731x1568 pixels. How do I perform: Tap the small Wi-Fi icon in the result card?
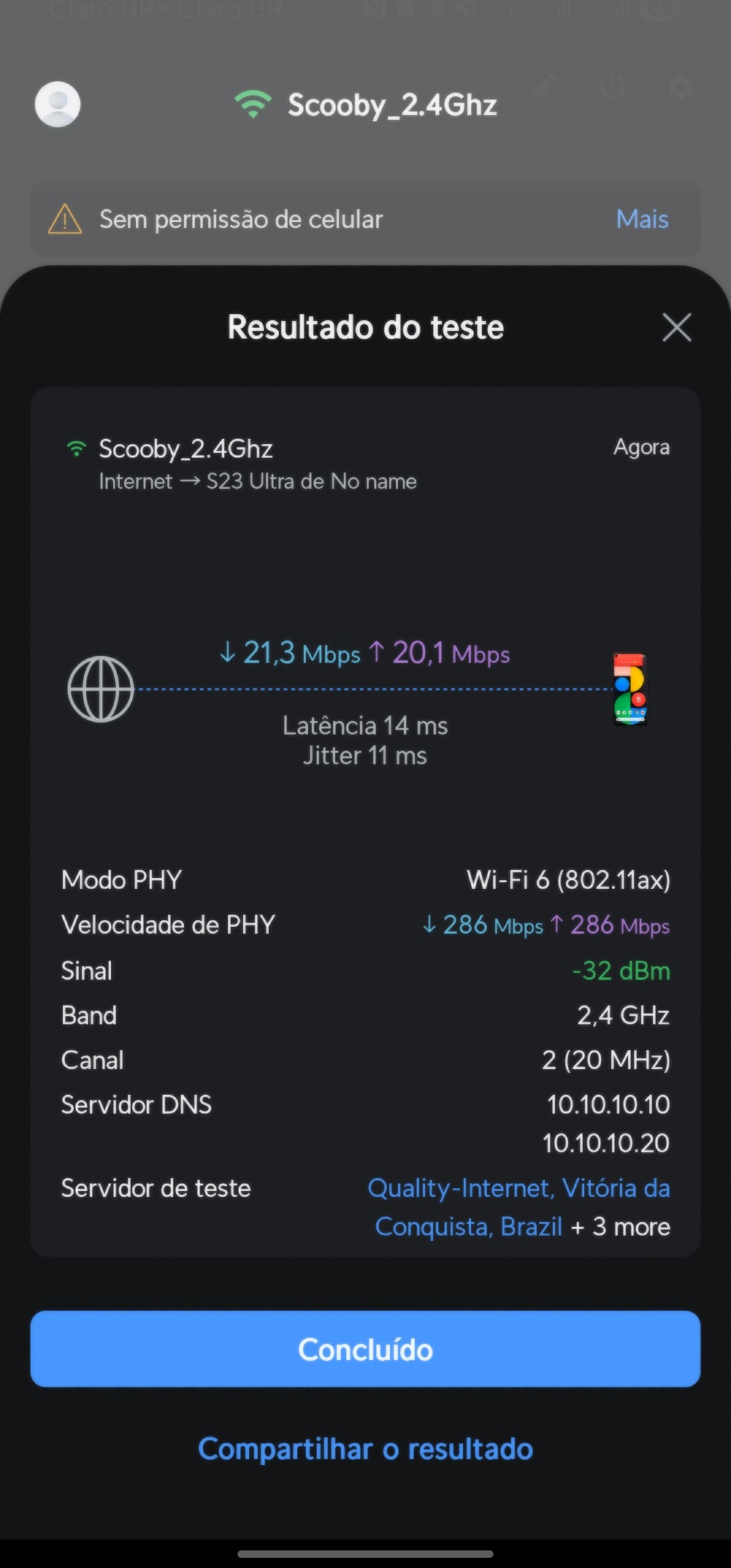tap(76, 448)
